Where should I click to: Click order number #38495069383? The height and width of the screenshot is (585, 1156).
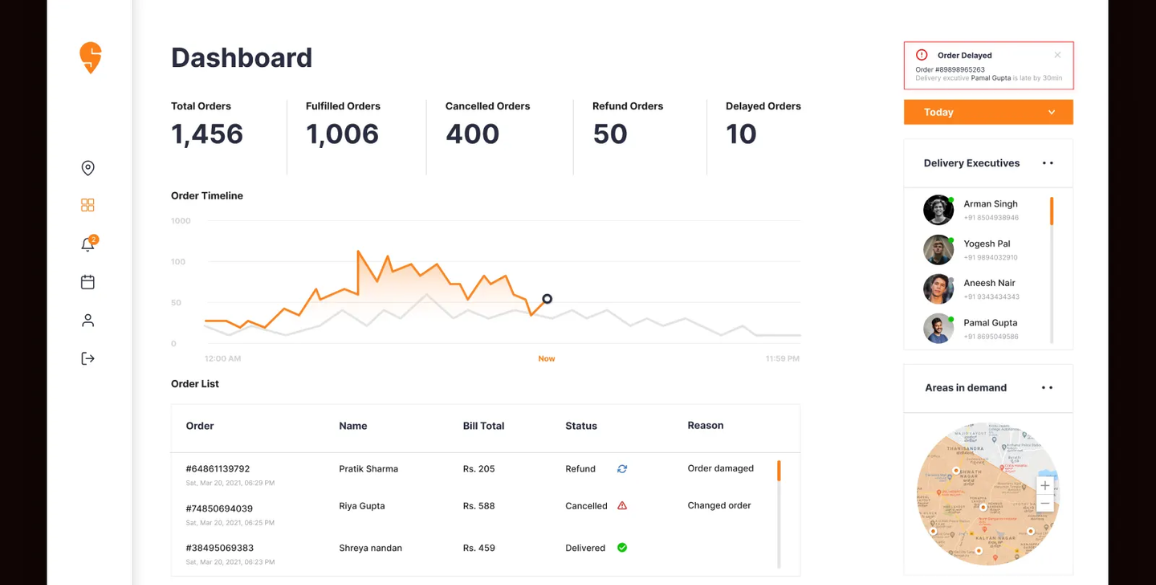220,548
